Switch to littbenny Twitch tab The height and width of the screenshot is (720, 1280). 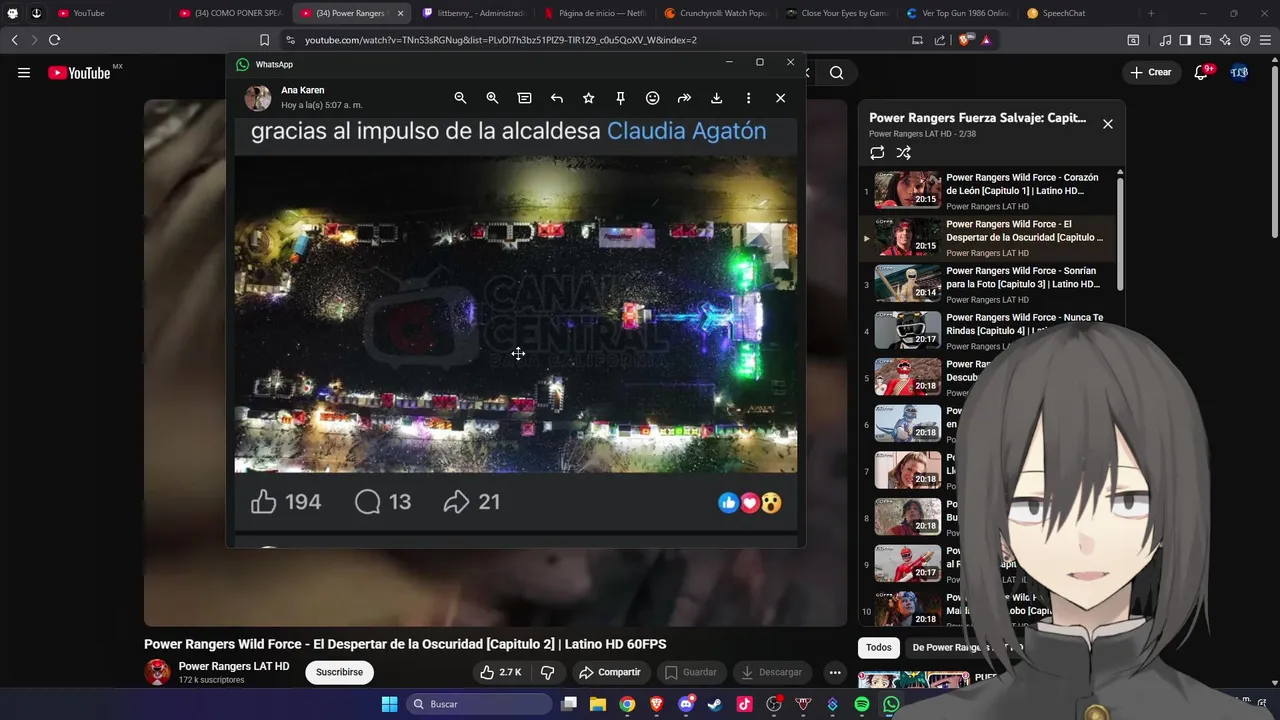click(x=474, y=13)
